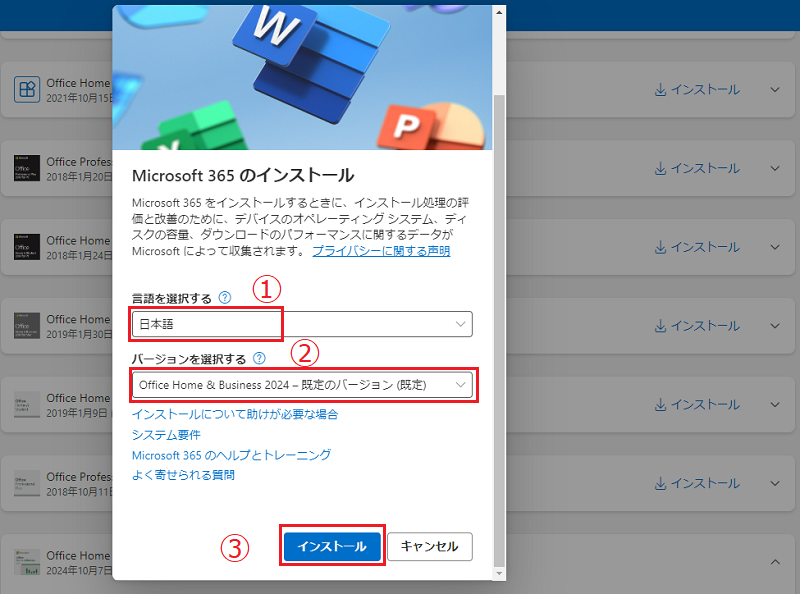Click the dialog vertical scrollbar thumb
Viewport: 800px width, 594px height.
pos(499,330)
